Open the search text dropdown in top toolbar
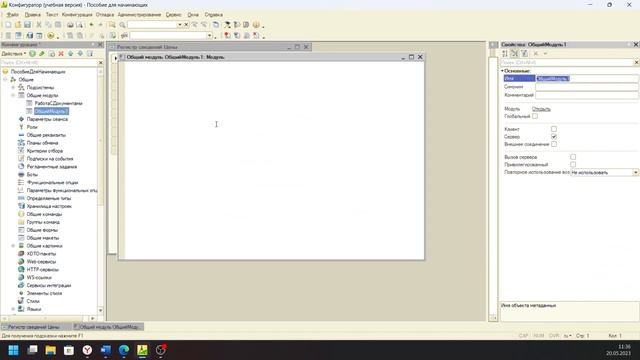 (179, 25)
